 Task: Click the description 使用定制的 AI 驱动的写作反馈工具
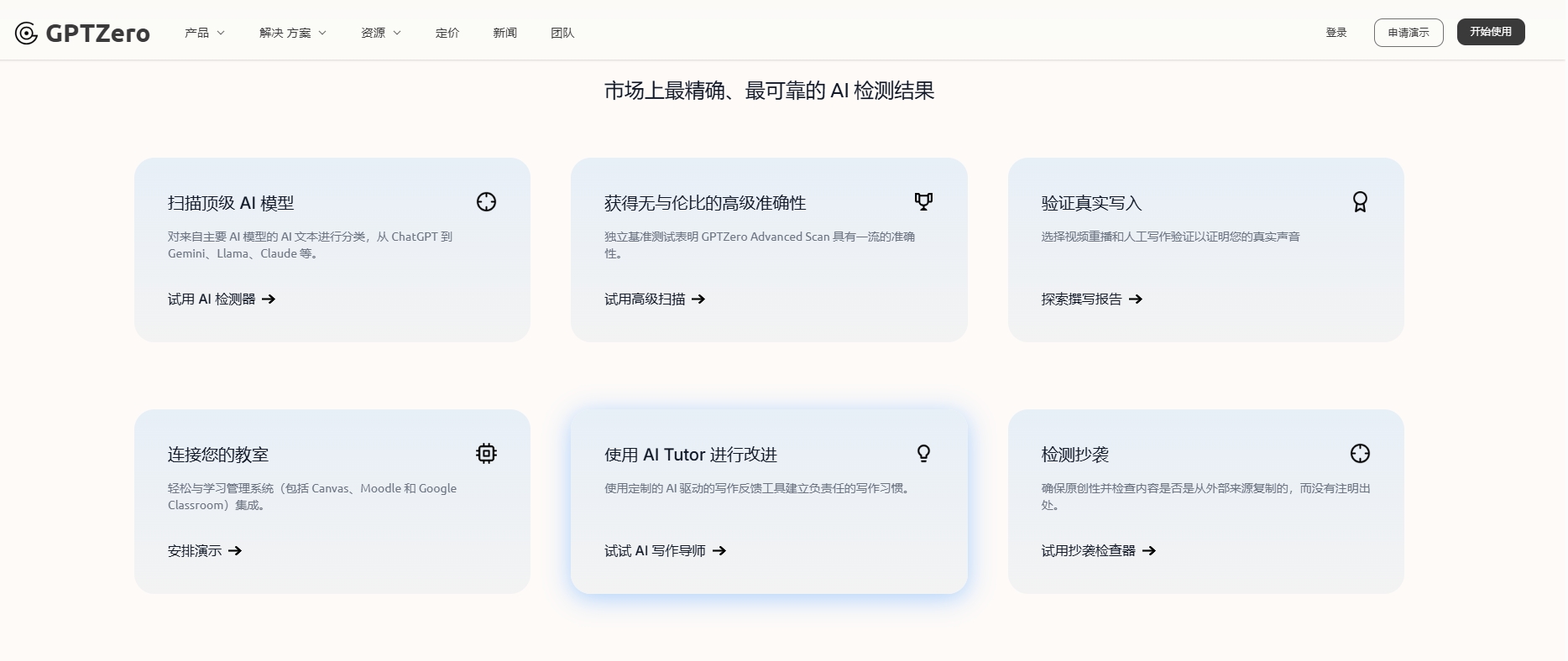[x=759, y=488]
